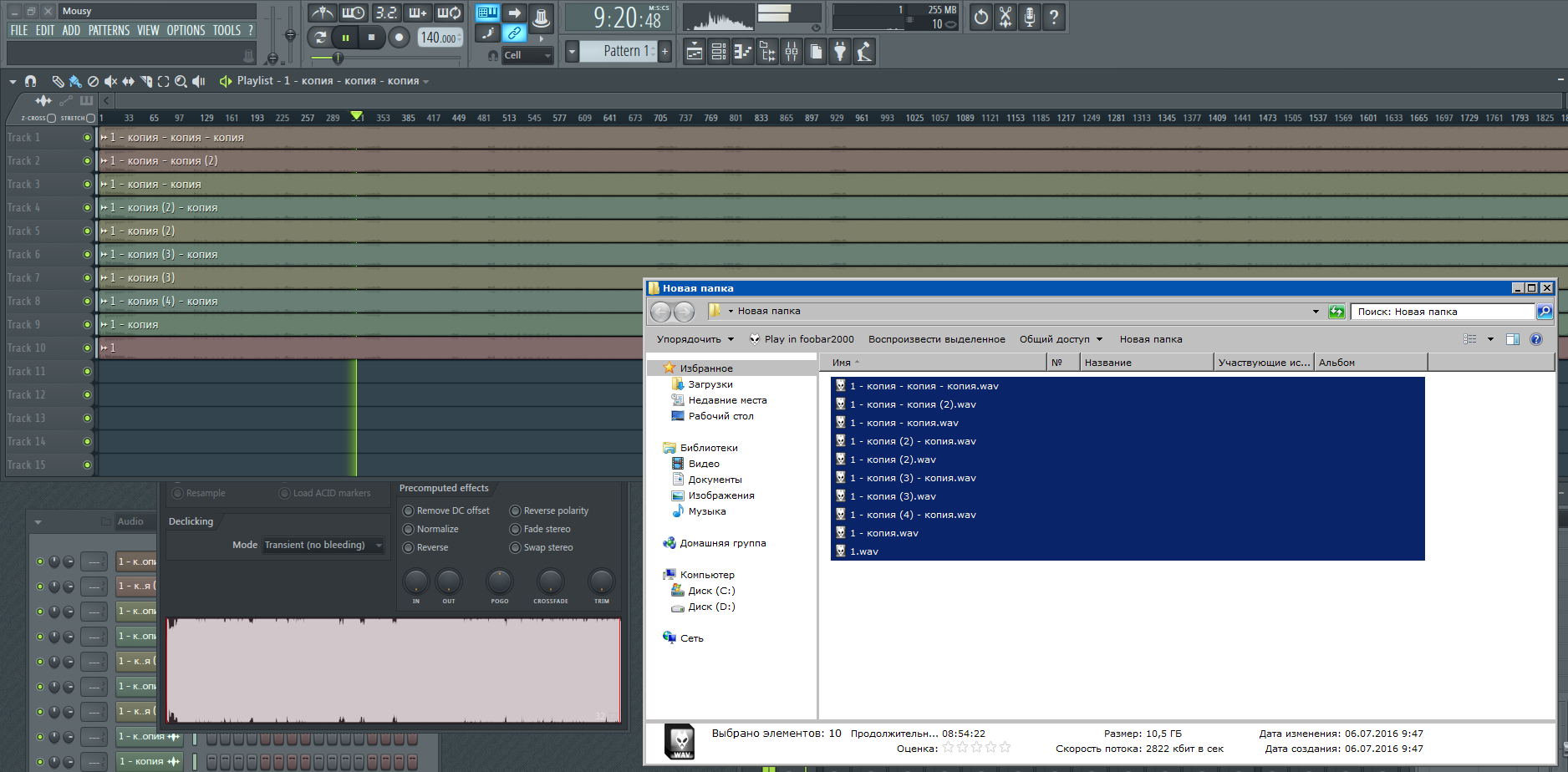Open the Declicking Mode dropdown

point(323,545)
